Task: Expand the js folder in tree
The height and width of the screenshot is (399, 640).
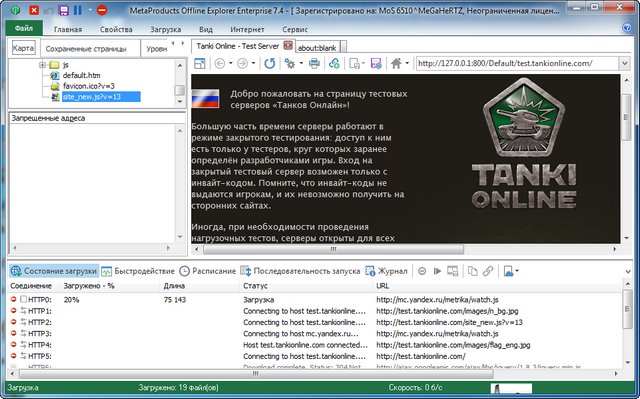Action: click(x=42, y=65)
